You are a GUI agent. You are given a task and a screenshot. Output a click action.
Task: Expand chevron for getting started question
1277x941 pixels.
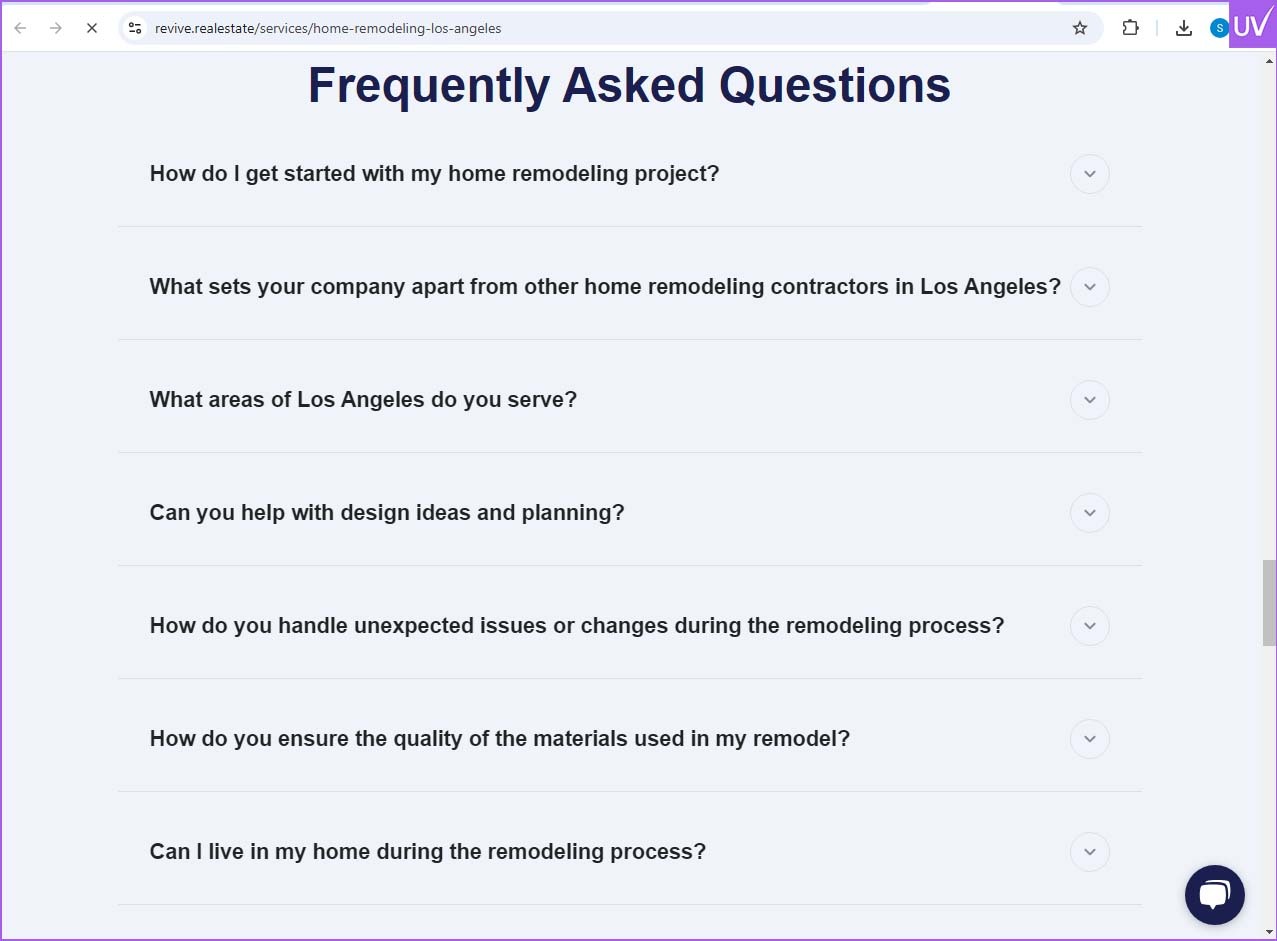click(x=1090, y=174)
